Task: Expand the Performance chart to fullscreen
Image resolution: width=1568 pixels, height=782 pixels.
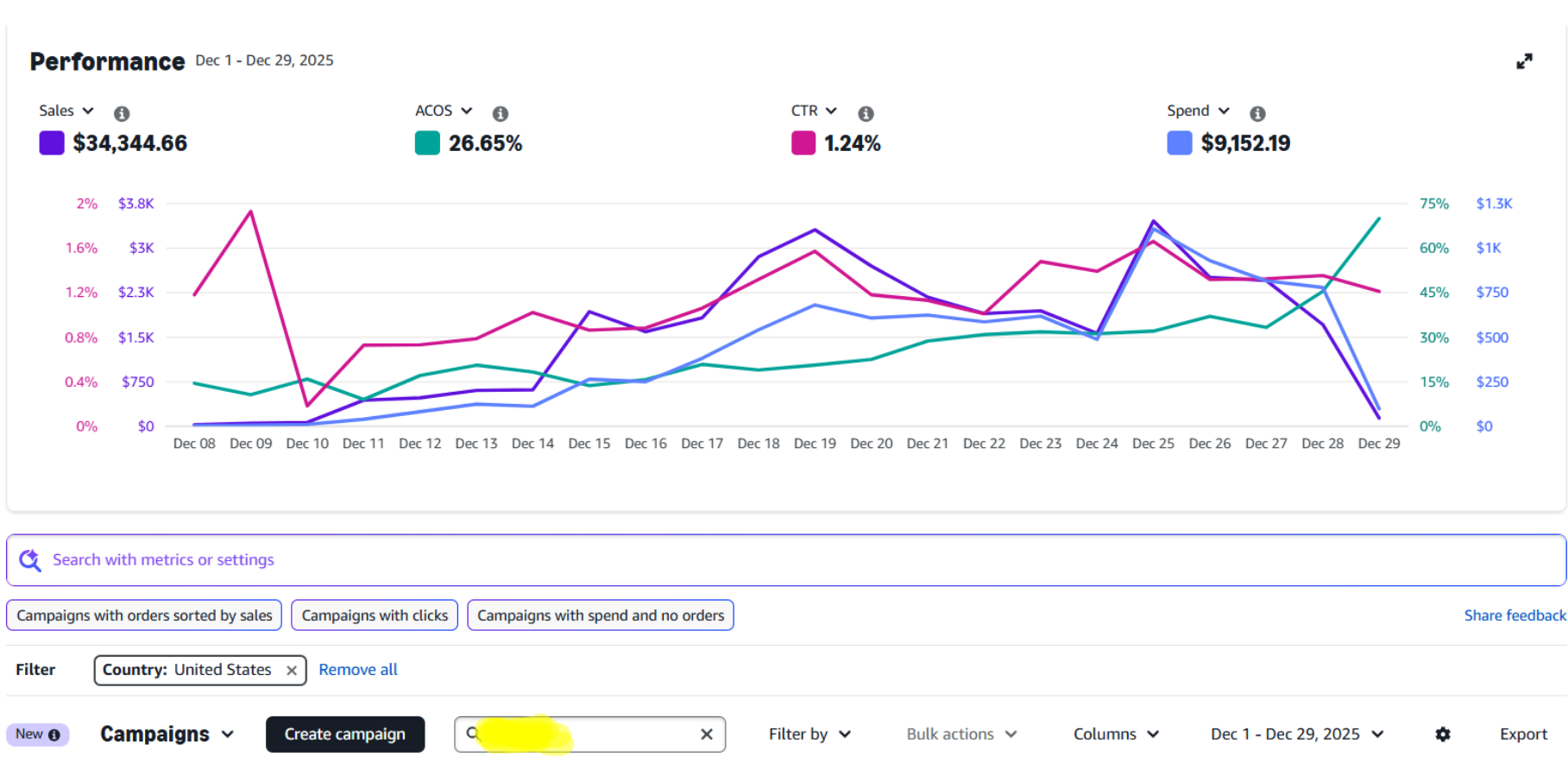Action: tap(1524, 61)
